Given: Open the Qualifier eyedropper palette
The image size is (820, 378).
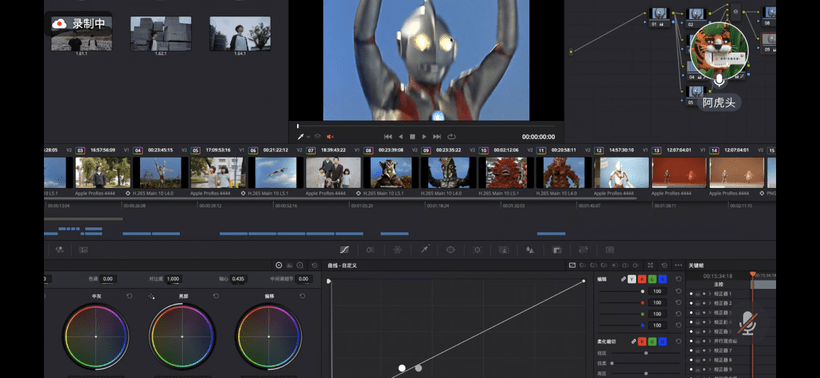Looking at the screenshot, I should point(424,250).
